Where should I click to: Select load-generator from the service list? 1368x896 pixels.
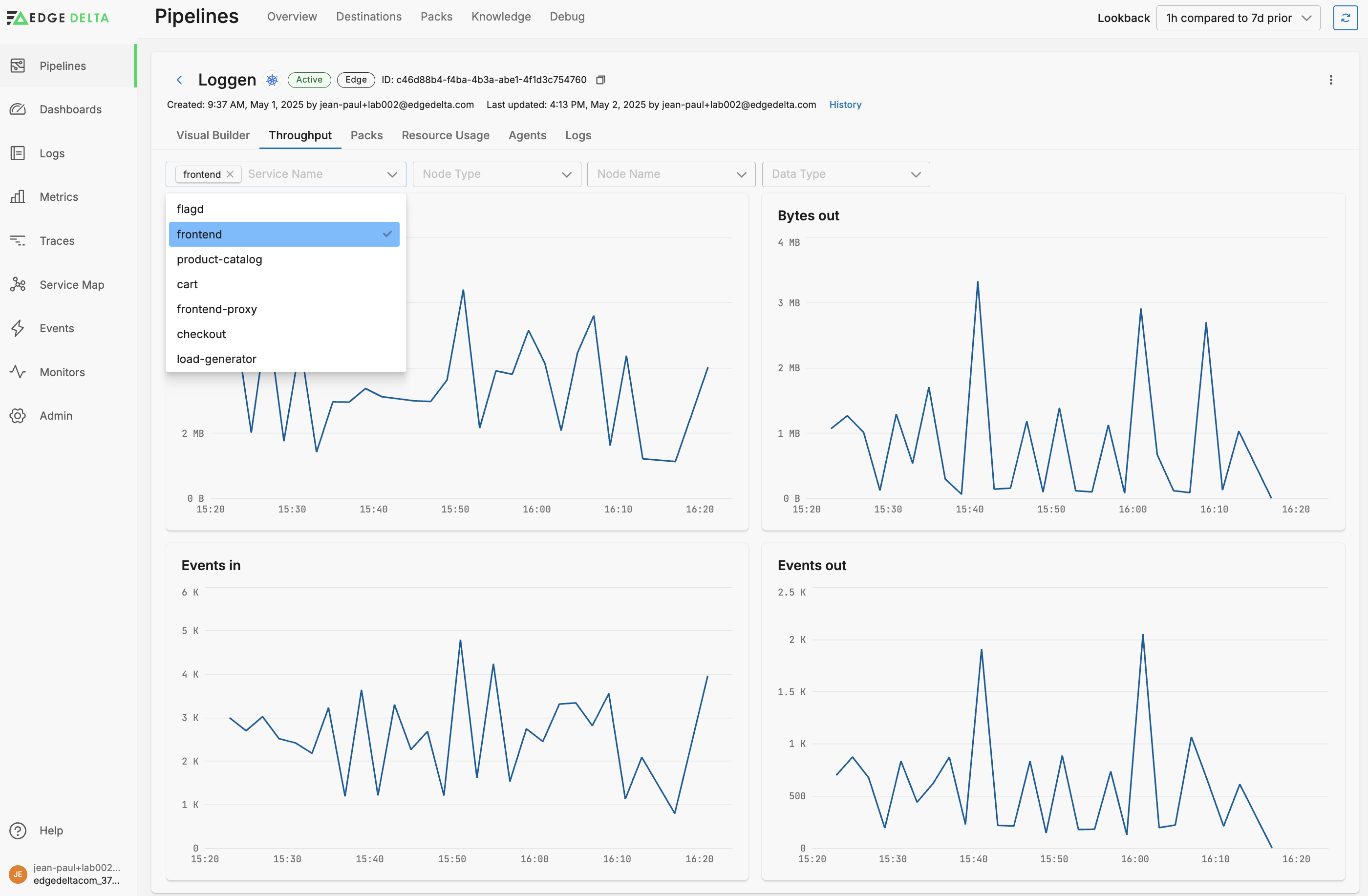[284, 359]
